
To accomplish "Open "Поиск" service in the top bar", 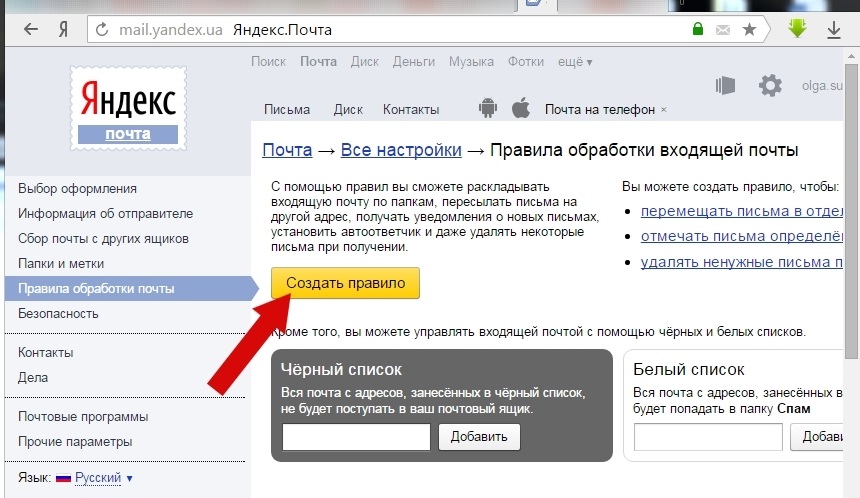I will 268,61.
